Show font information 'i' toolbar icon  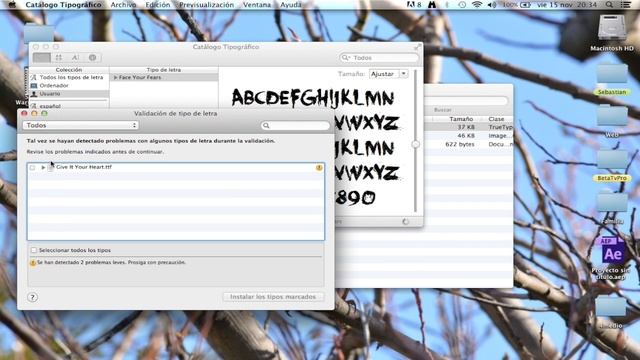click(93, 58)
